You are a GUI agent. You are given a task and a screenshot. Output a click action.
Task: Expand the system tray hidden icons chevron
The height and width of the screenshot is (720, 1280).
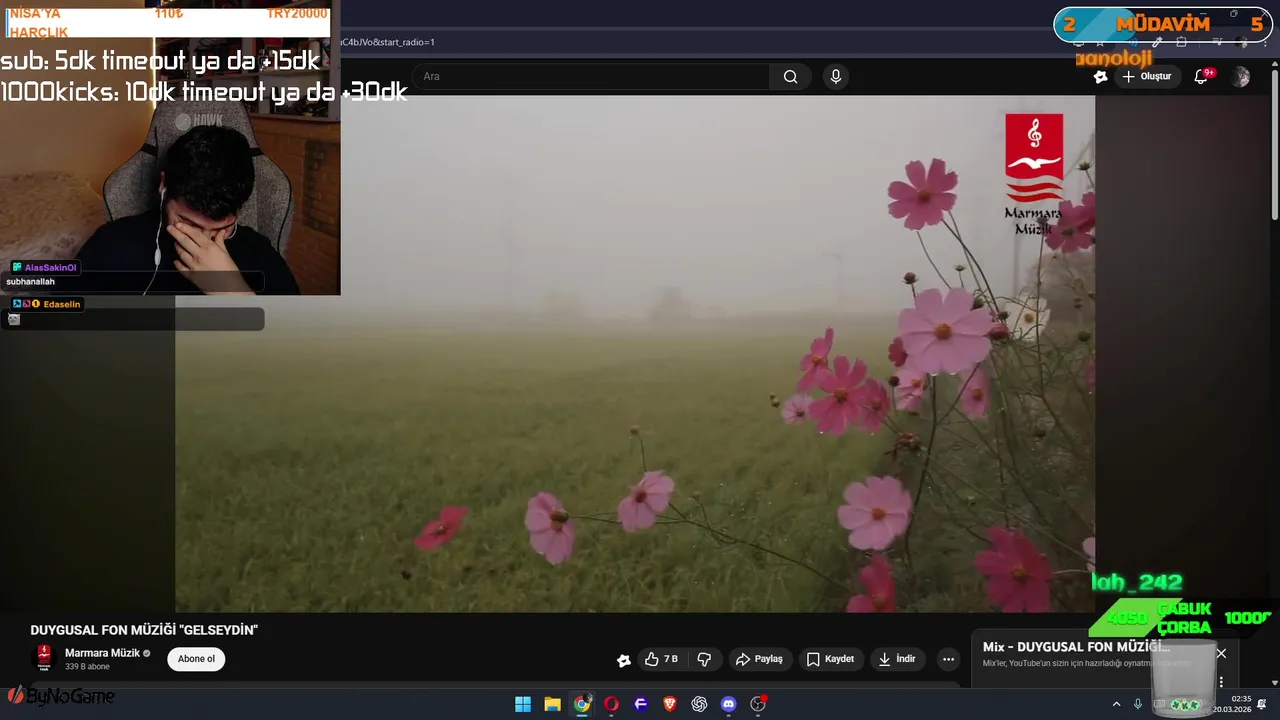pyautogui.click(x=1116, y=704)
